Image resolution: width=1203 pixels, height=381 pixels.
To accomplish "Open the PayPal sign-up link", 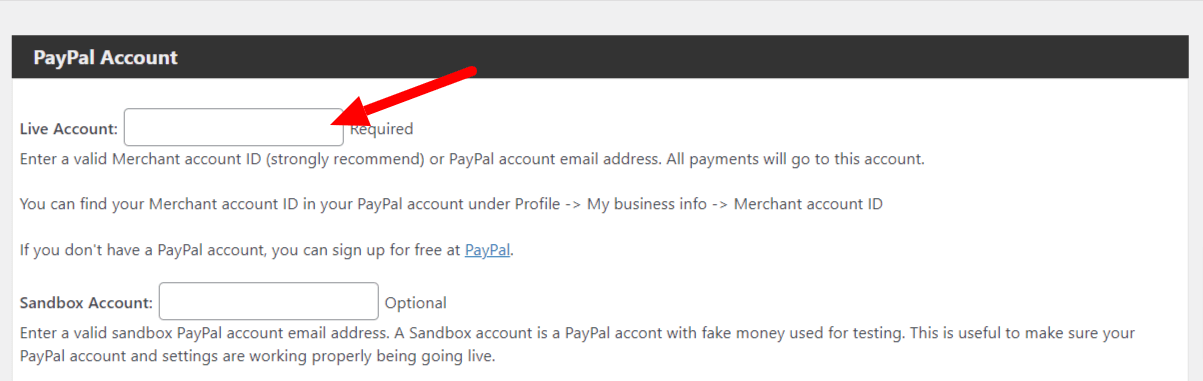I will pos(488,250).
